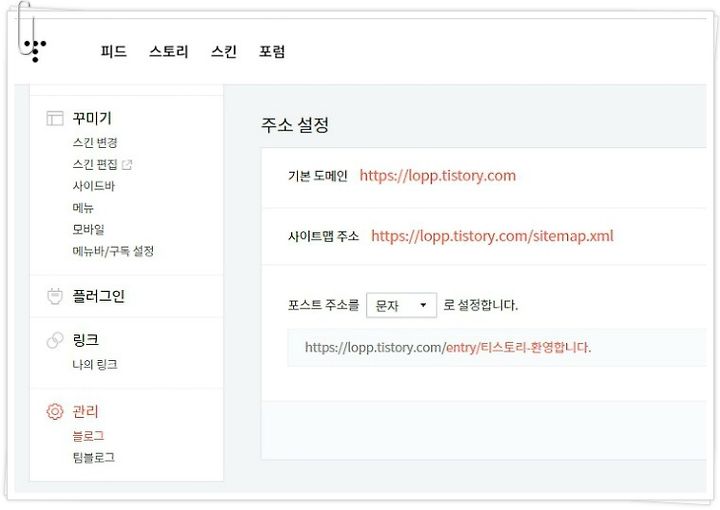The height and width of the screenshot is (510, 720).
Task: Click the Tistory dots logo
Action: [x=35, y=50]
